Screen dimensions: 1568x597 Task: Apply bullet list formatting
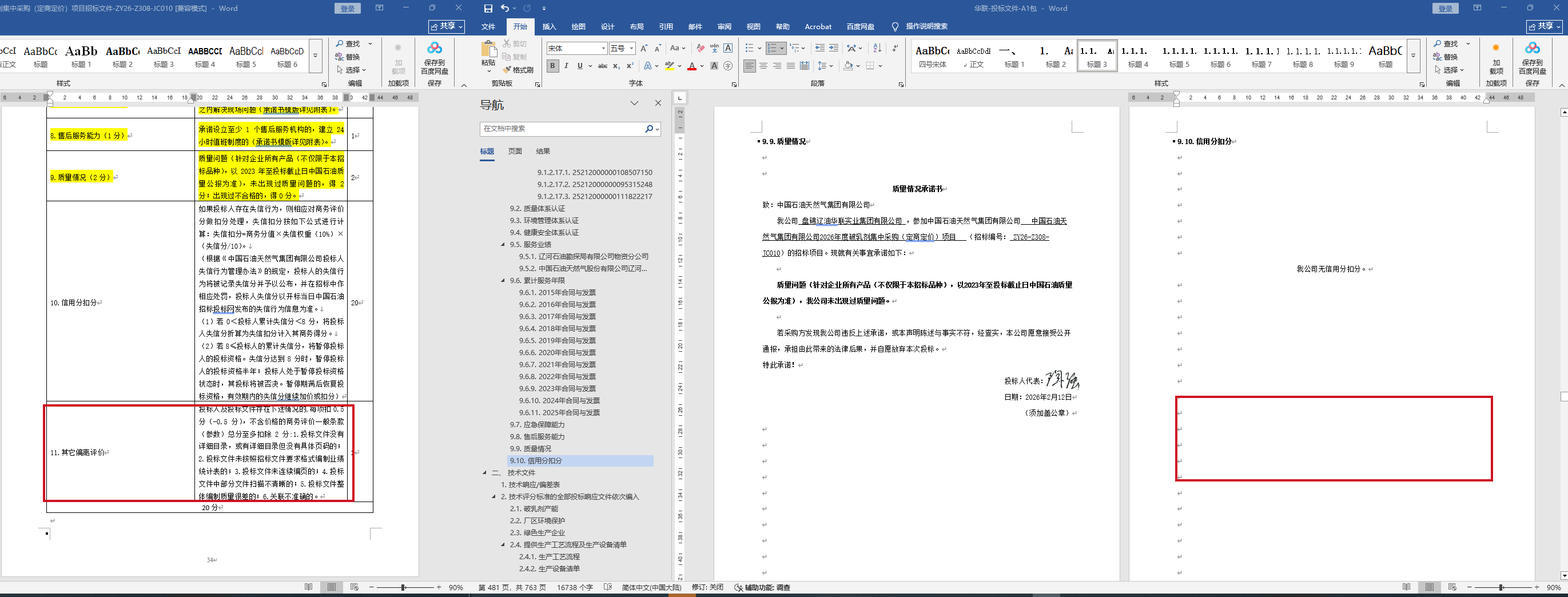tap(749, 48)
